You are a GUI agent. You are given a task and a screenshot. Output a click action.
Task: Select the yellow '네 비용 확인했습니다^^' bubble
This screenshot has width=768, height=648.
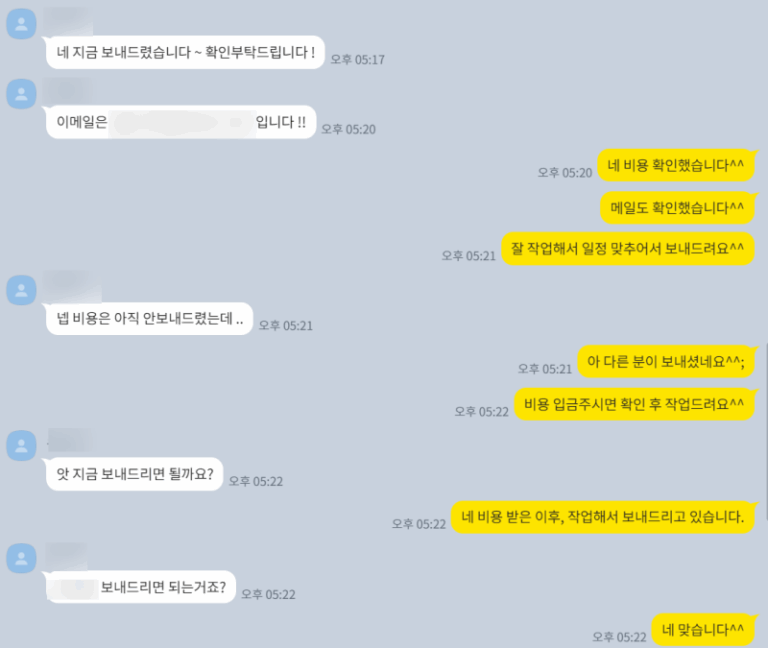[675, 165]
